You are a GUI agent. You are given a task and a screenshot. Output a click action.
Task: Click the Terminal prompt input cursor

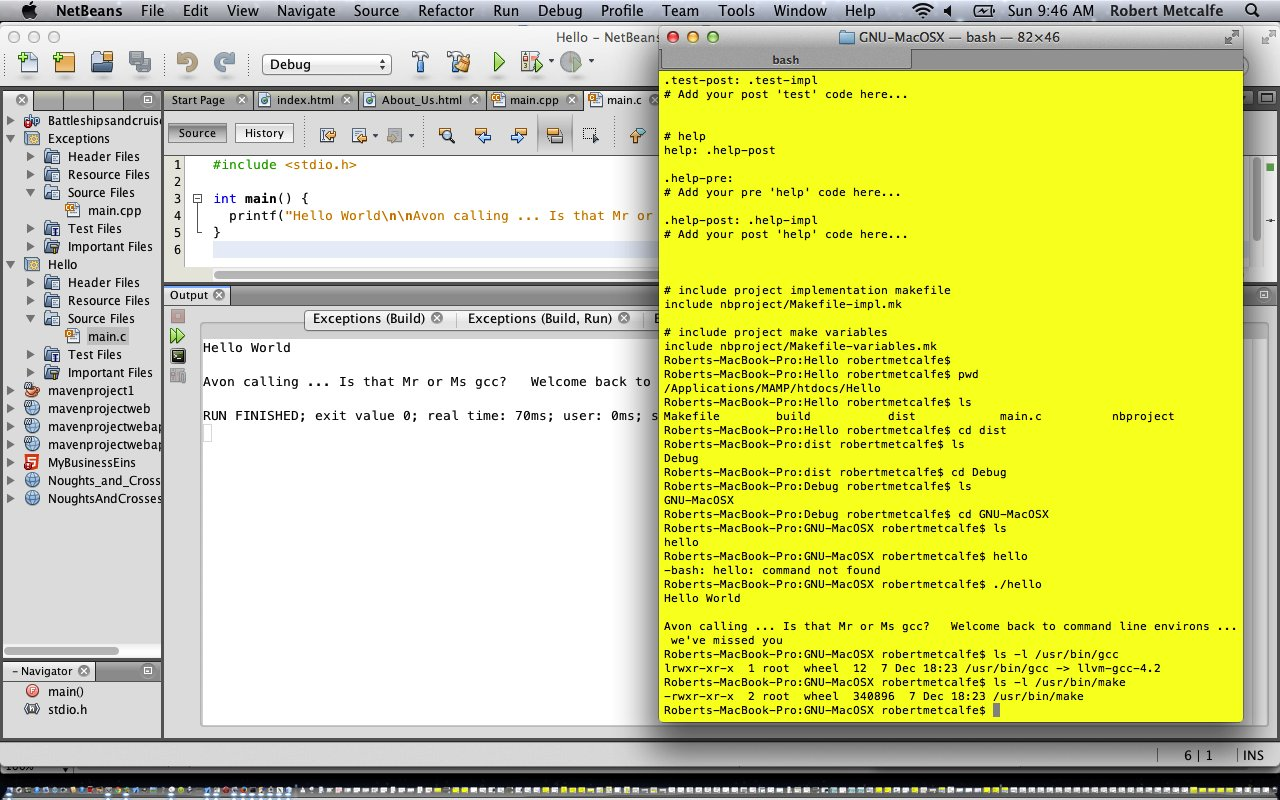pyautogui.click(x=995, y=710)
